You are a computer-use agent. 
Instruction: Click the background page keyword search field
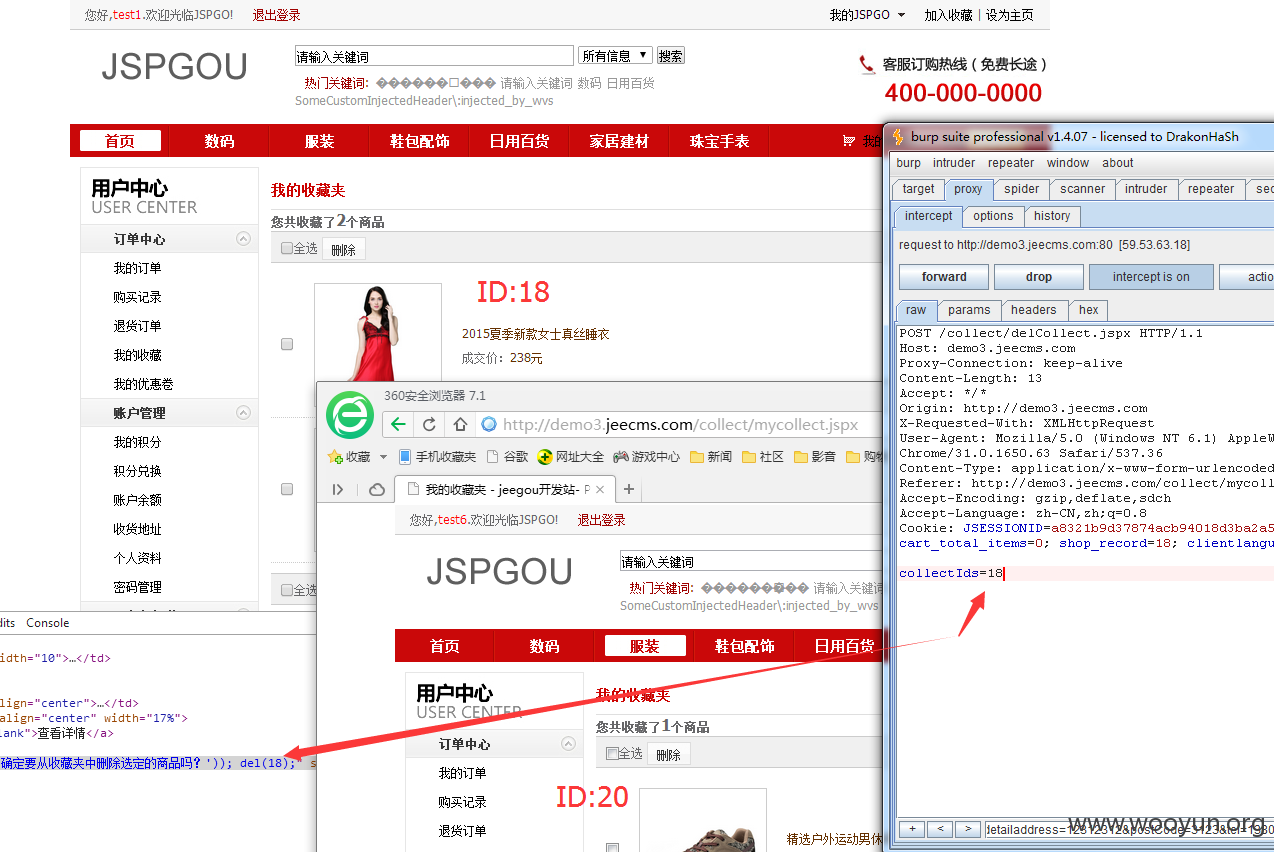click(434, 56)
